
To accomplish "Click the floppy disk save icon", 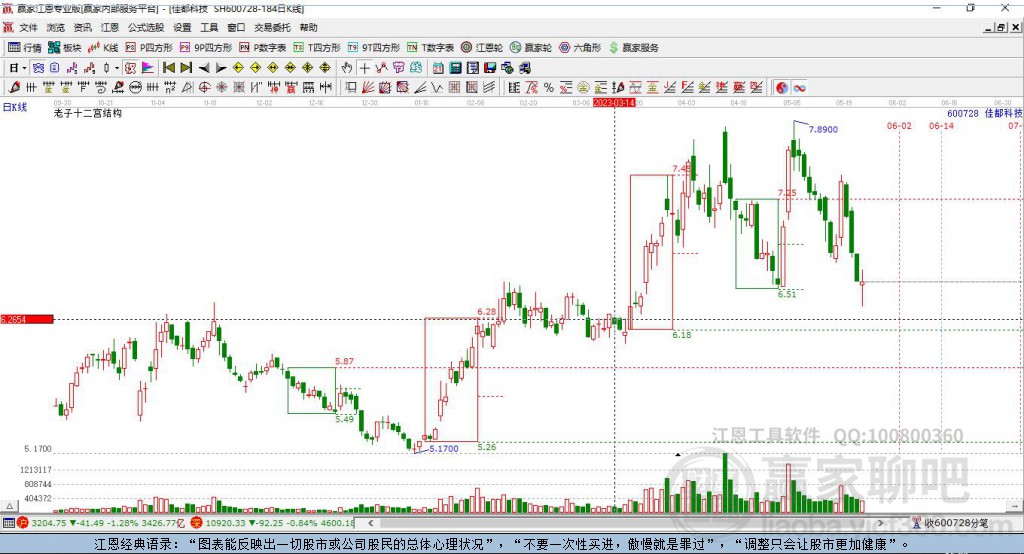I will coord(490,68).
